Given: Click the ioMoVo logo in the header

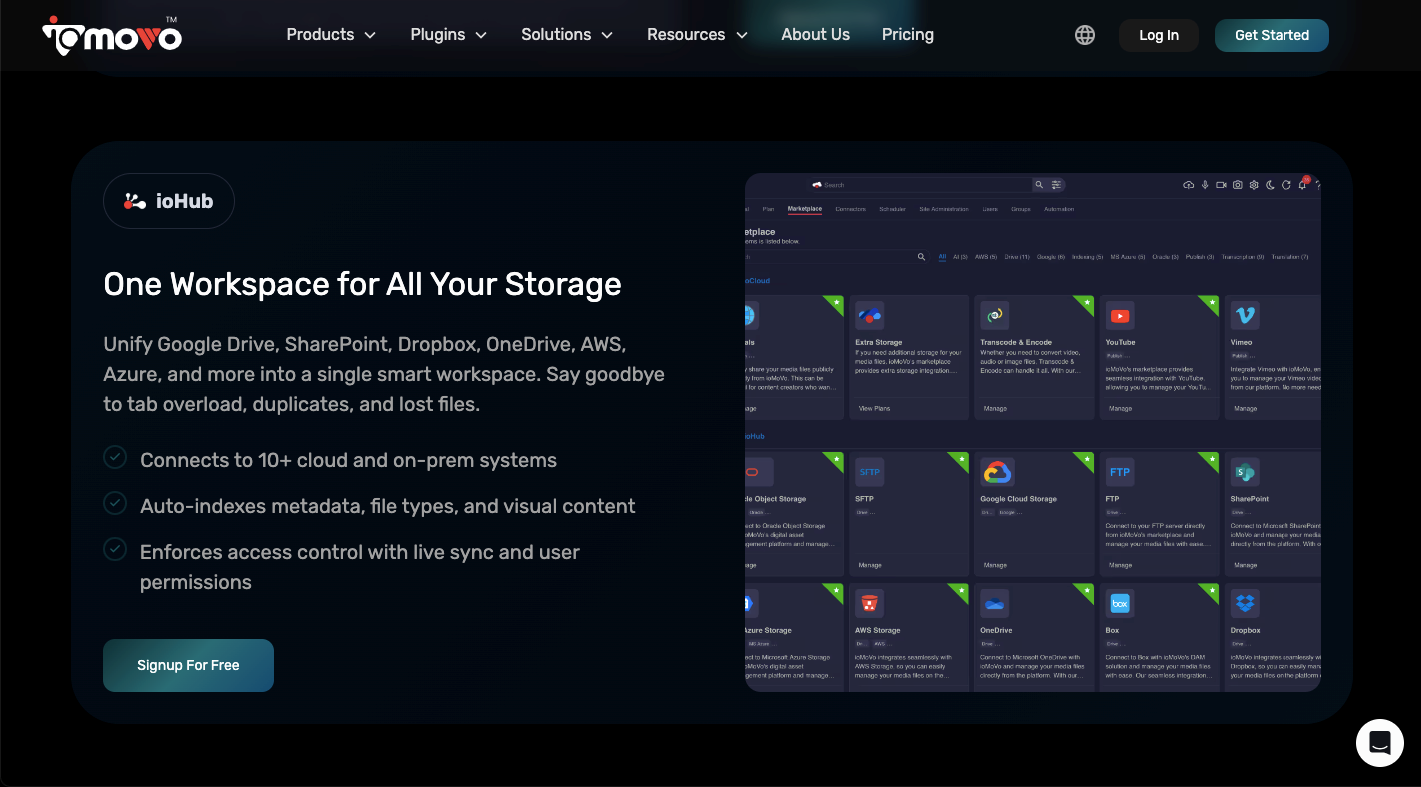Looking at the screenshot, I should (112, 35).
